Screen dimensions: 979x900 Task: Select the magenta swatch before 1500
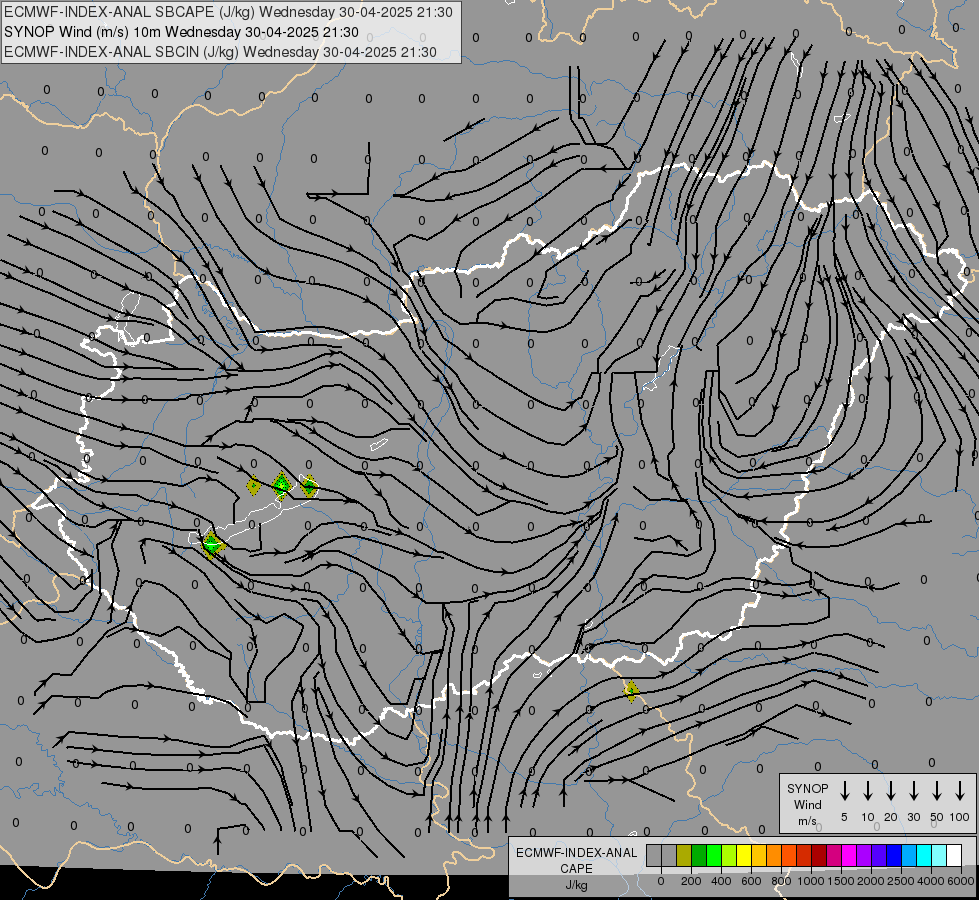point(849,855)
